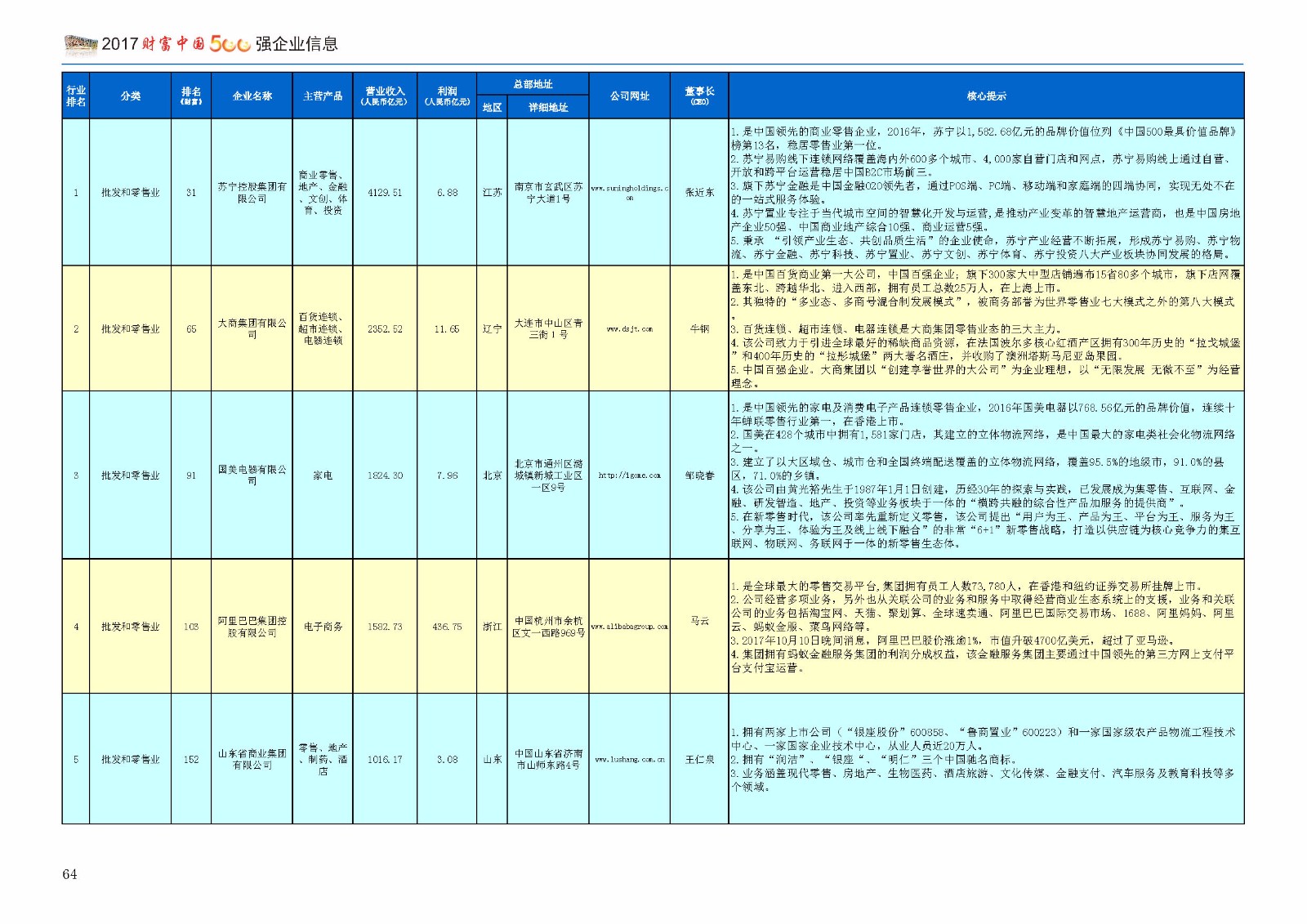Click company name "山东省商业集团有限公司"

pyautogui.click(x=252, y=759)
